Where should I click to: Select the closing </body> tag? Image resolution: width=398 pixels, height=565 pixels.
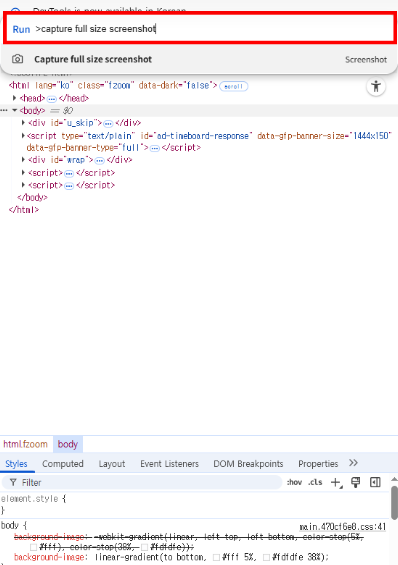coord(32,197)
